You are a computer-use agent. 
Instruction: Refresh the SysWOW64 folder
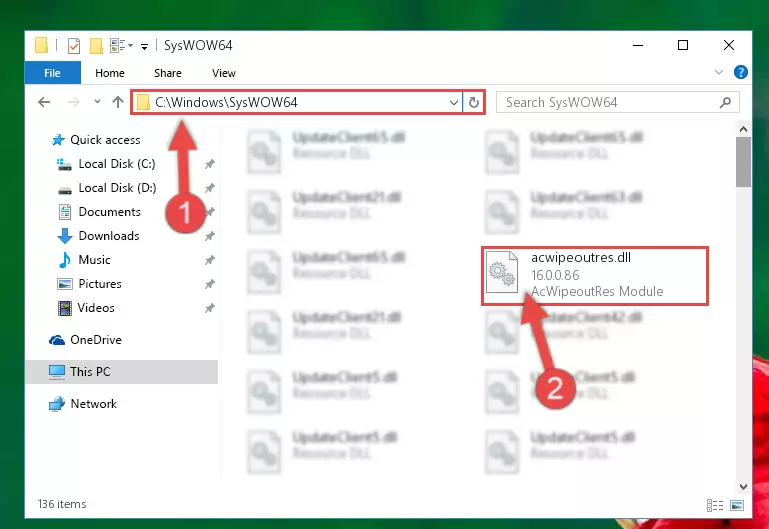(473, 102)
